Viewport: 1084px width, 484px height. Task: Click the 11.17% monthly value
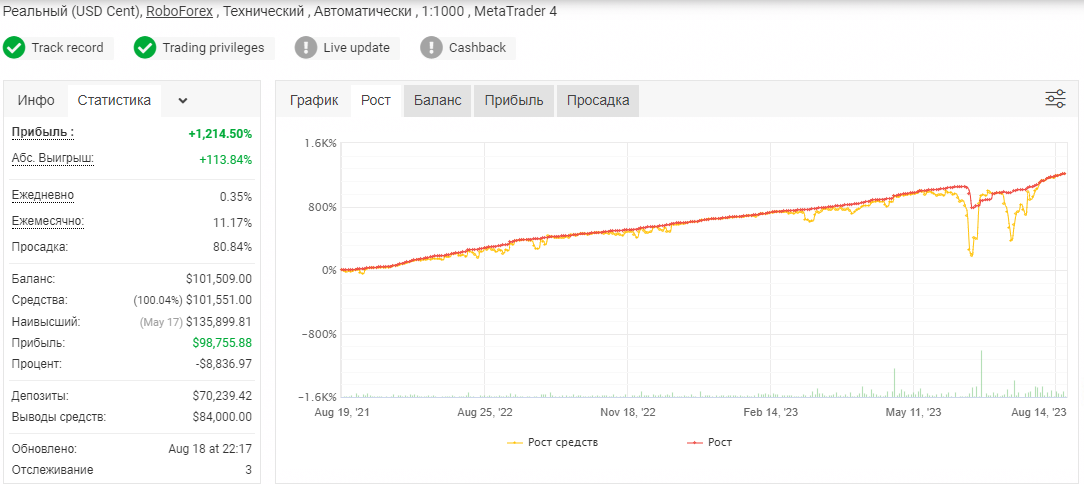coord(233,223)
